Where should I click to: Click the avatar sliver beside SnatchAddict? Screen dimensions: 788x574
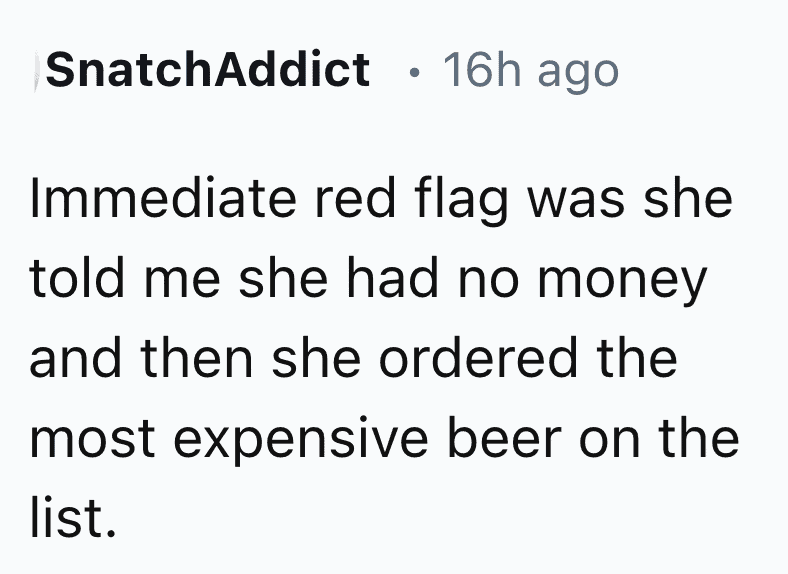(x=37, y=72)
